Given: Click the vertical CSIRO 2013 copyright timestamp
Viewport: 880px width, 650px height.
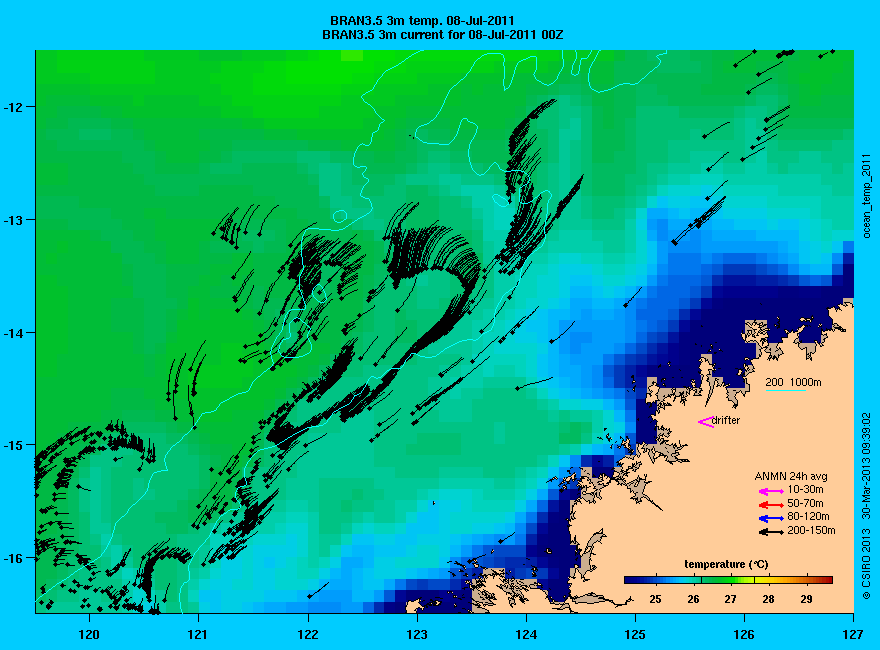Looking at the screenshot, I should (867, 506).
